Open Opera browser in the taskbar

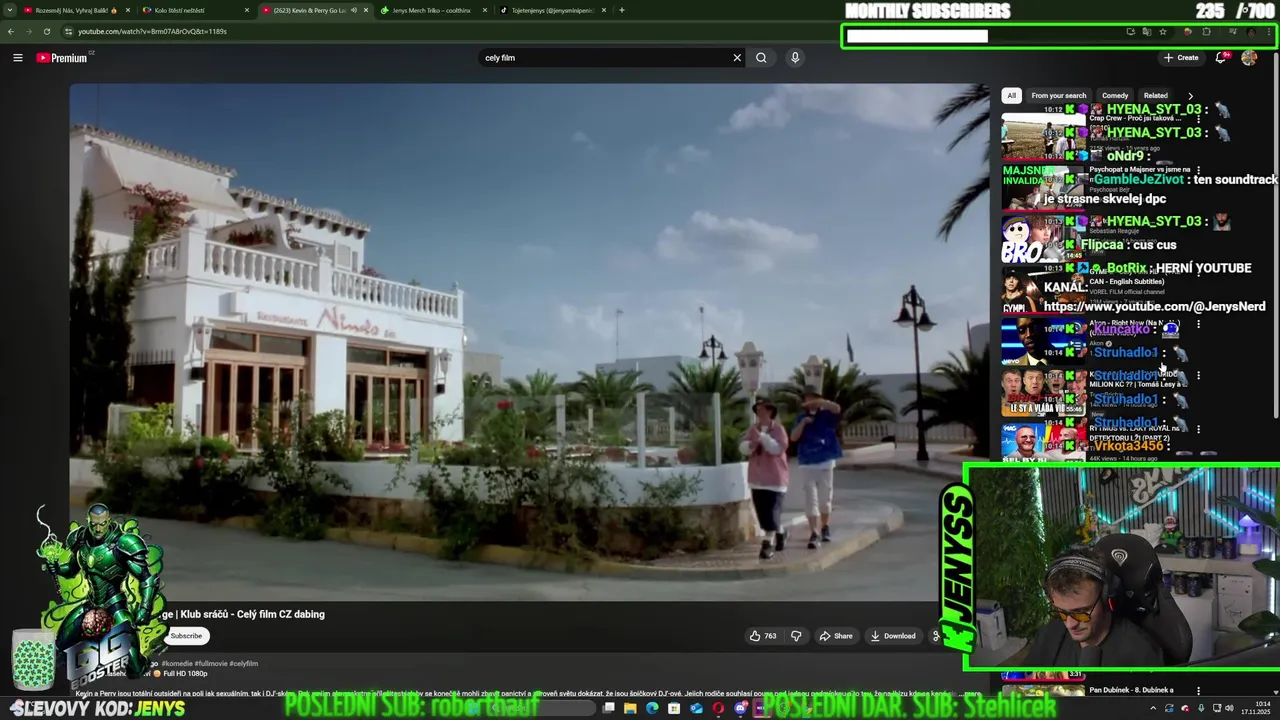[x=718, y=708]
